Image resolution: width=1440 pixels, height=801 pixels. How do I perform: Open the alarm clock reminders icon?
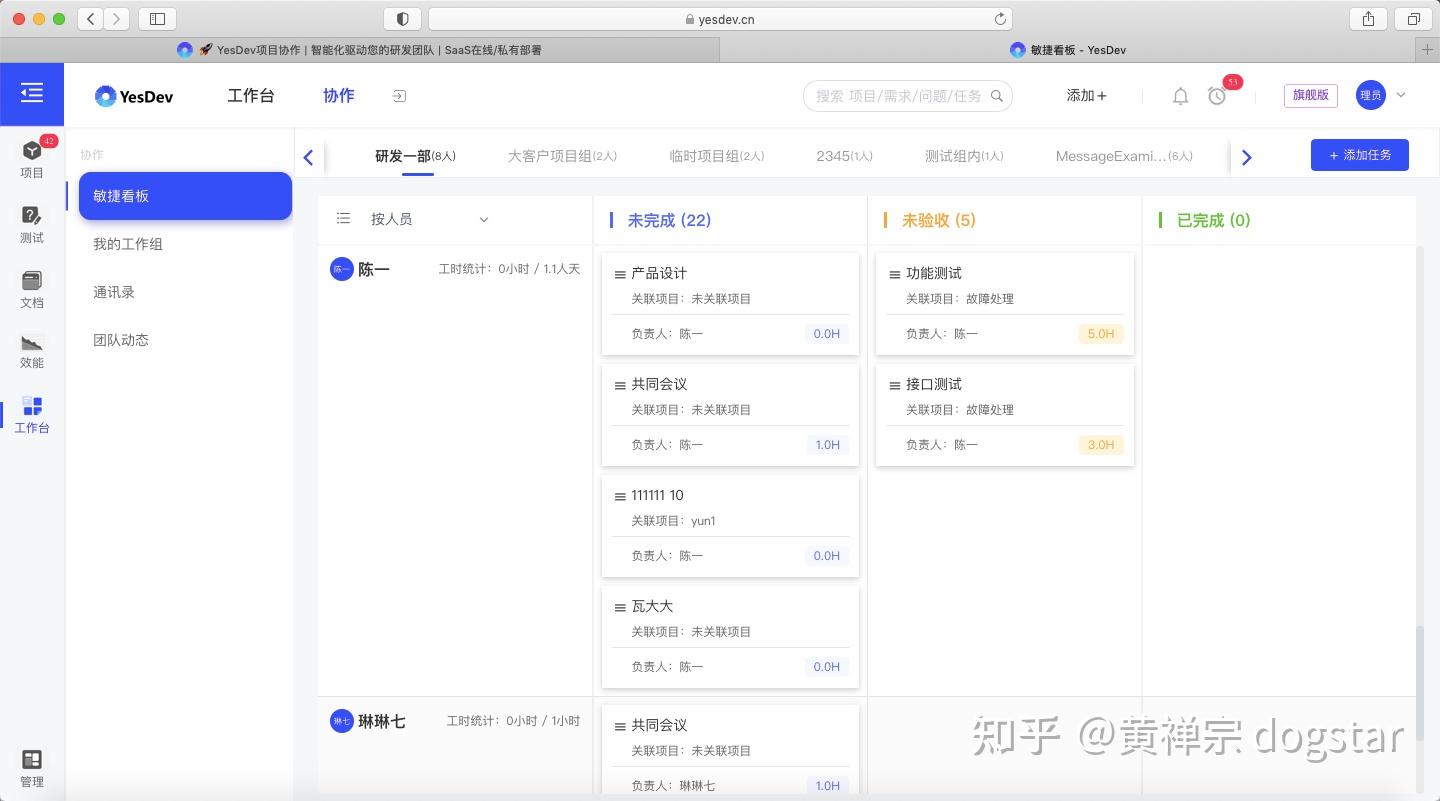[x=1217, y=96]
